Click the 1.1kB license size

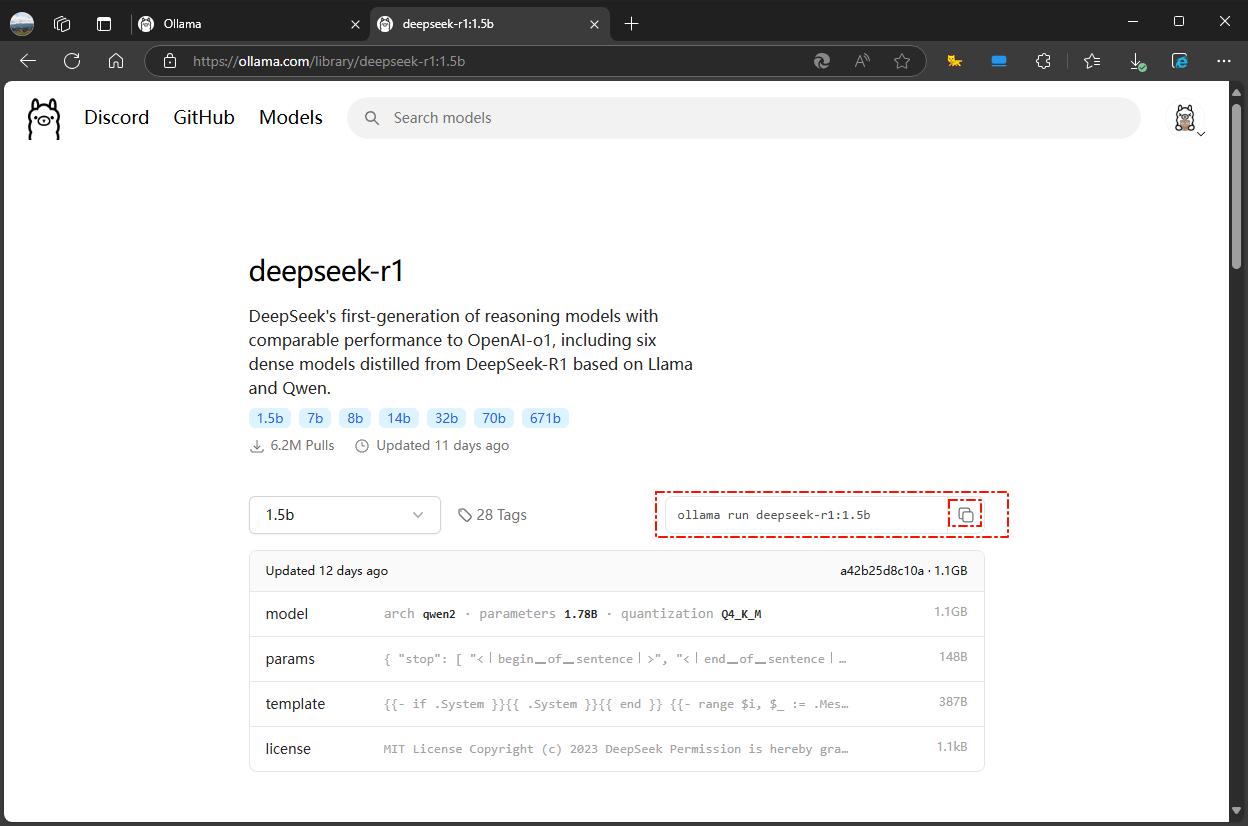tap(952, 747)
